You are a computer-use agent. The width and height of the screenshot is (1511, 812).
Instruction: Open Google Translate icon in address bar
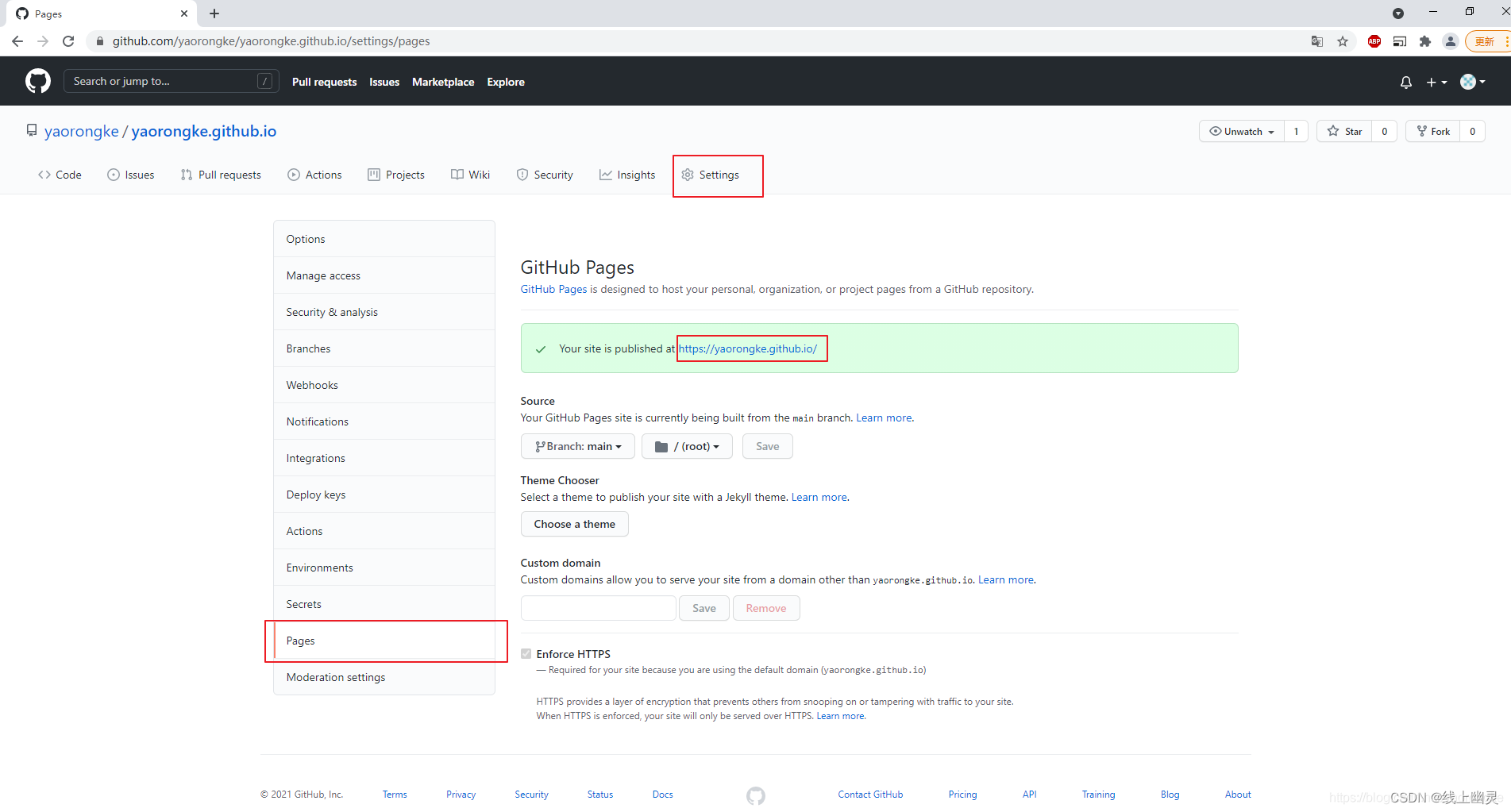click(x=1317, y=41)
